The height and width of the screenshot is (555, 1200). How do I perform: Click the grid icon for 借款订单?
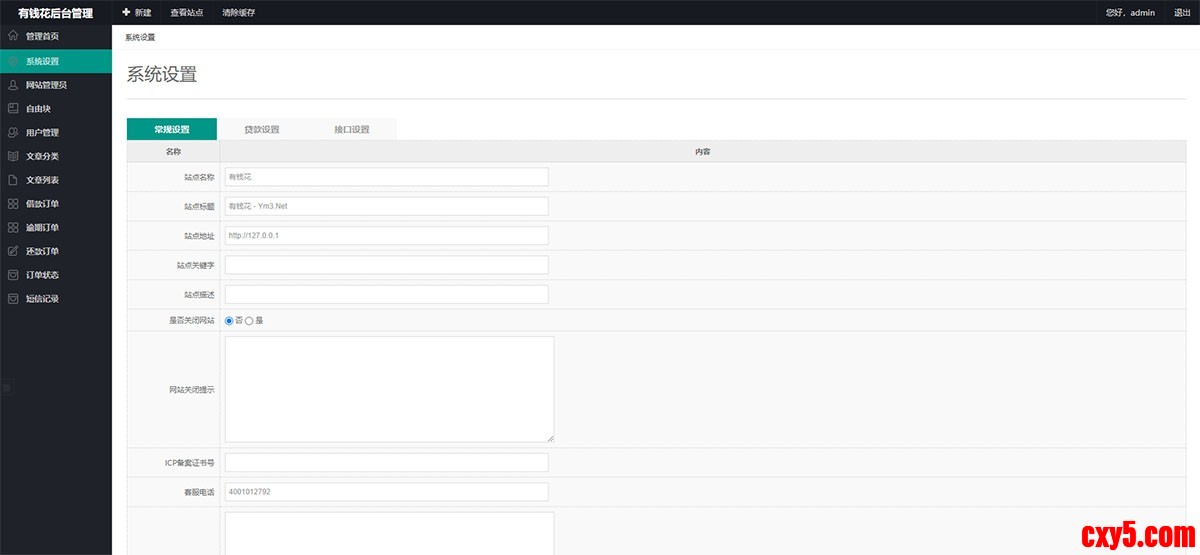[13, 203]
